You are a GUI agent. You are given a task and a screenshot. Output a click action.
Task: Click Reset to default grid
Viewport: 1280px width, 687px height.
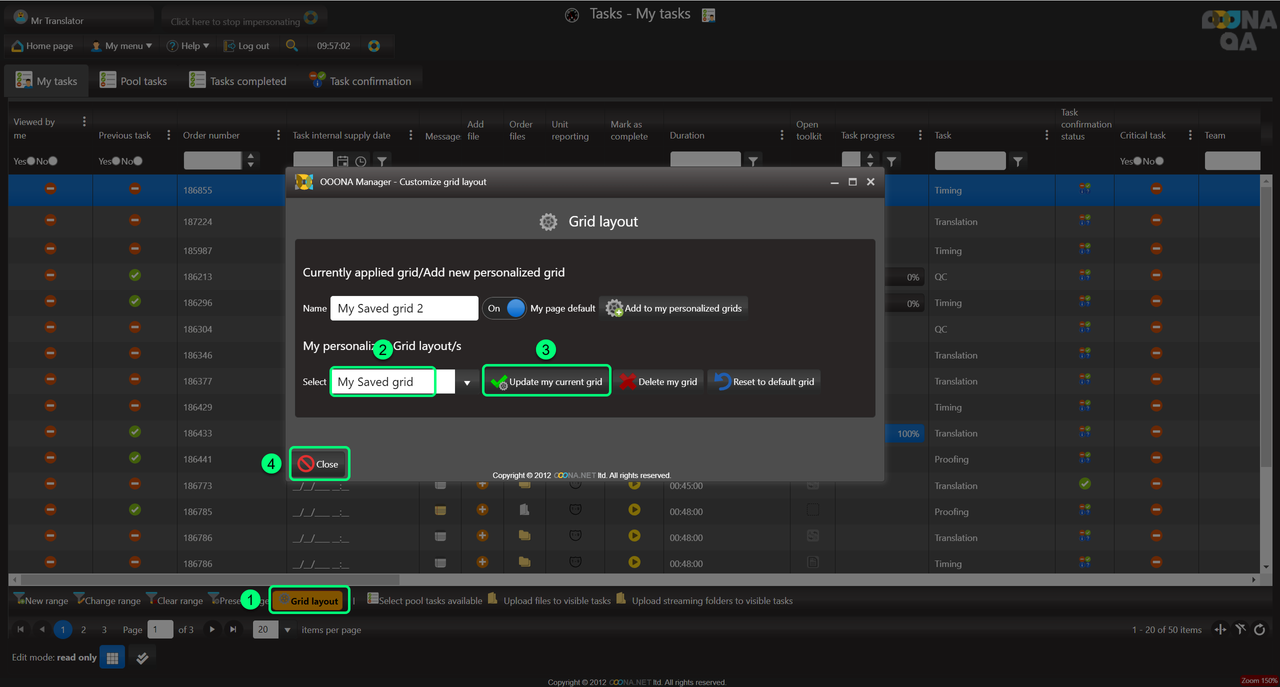coord(764,382)
